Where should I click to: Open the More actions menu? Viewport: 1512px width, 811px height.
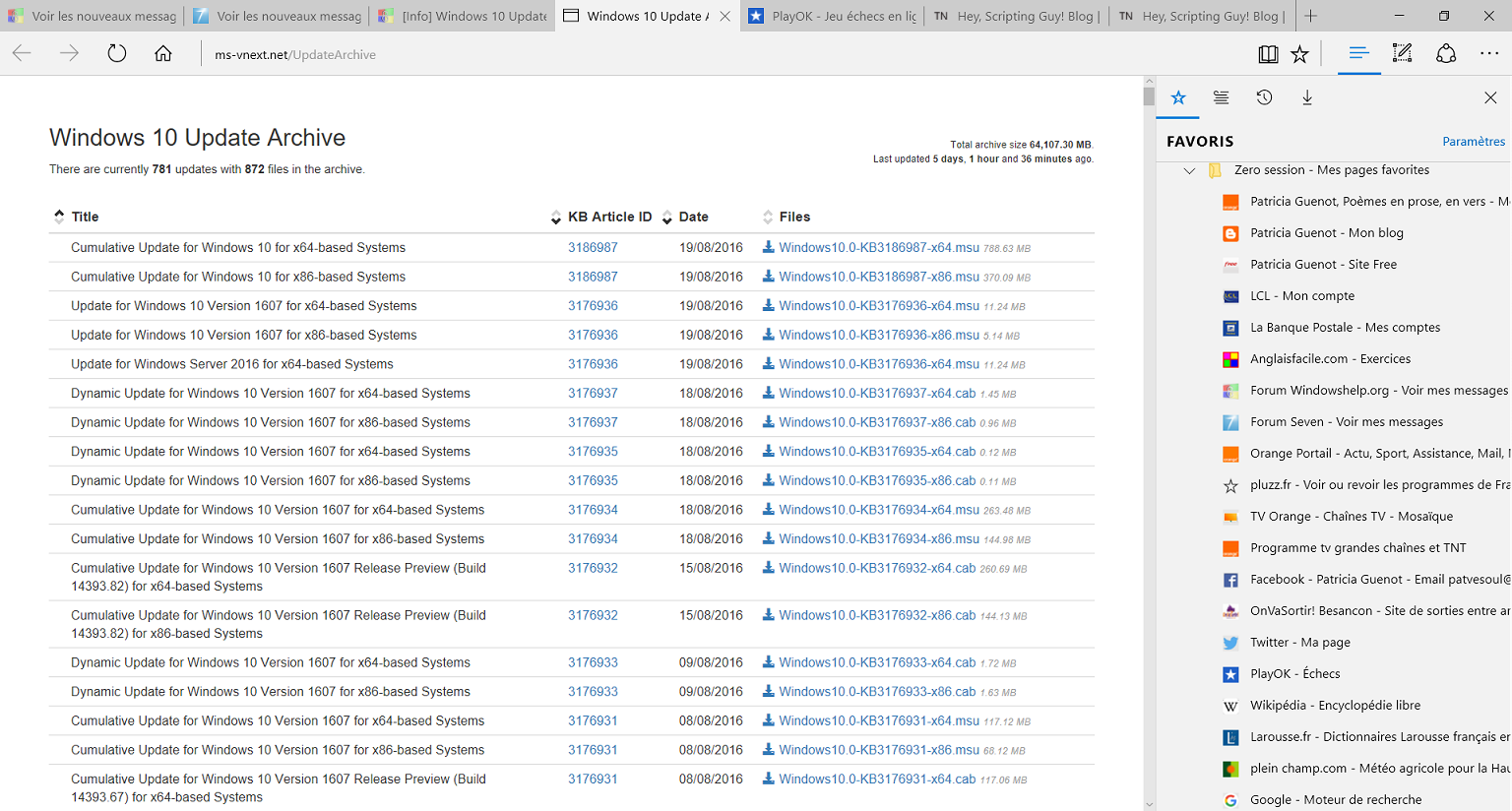(x=1489, y=54)
